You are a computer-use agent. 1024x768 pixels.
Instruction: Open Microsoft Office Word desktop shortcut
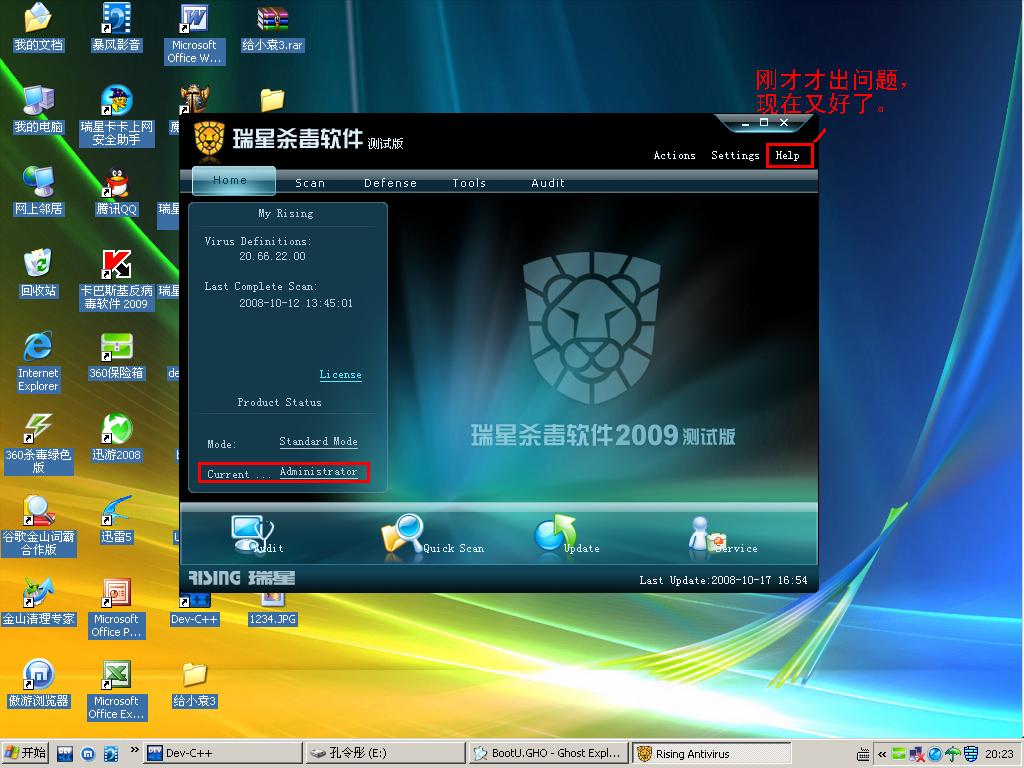pyautogui.click(x=194, y=33)
